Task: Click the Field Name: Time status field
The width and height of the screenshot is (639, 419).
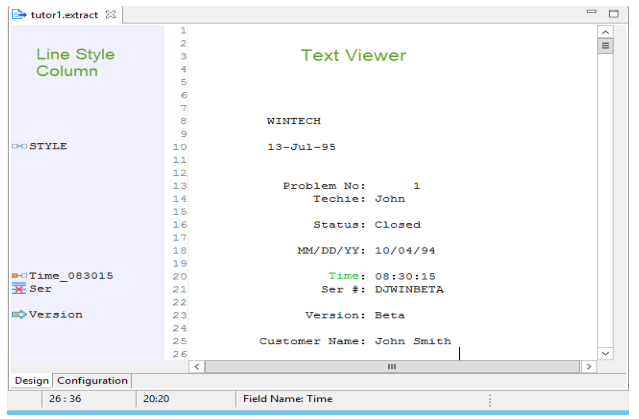Action: coord(287,399)
